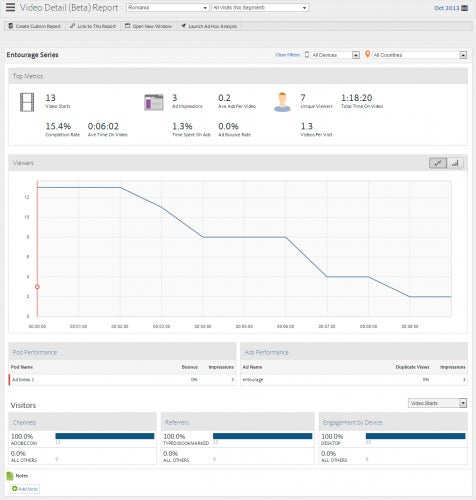Viewport: 476px width, 500px height.
Task: Click Link to This Report
Action: [x=93, y=26]
